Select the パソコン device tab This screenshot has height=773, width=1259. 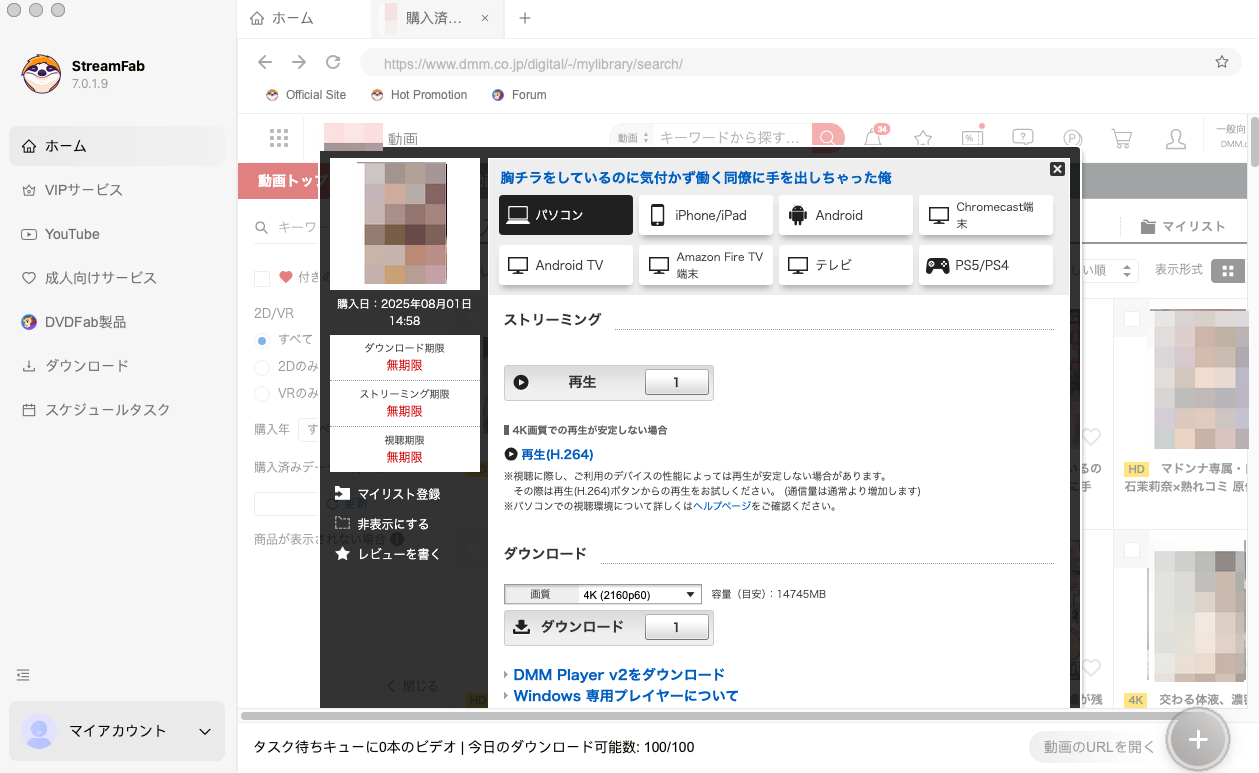566,215
